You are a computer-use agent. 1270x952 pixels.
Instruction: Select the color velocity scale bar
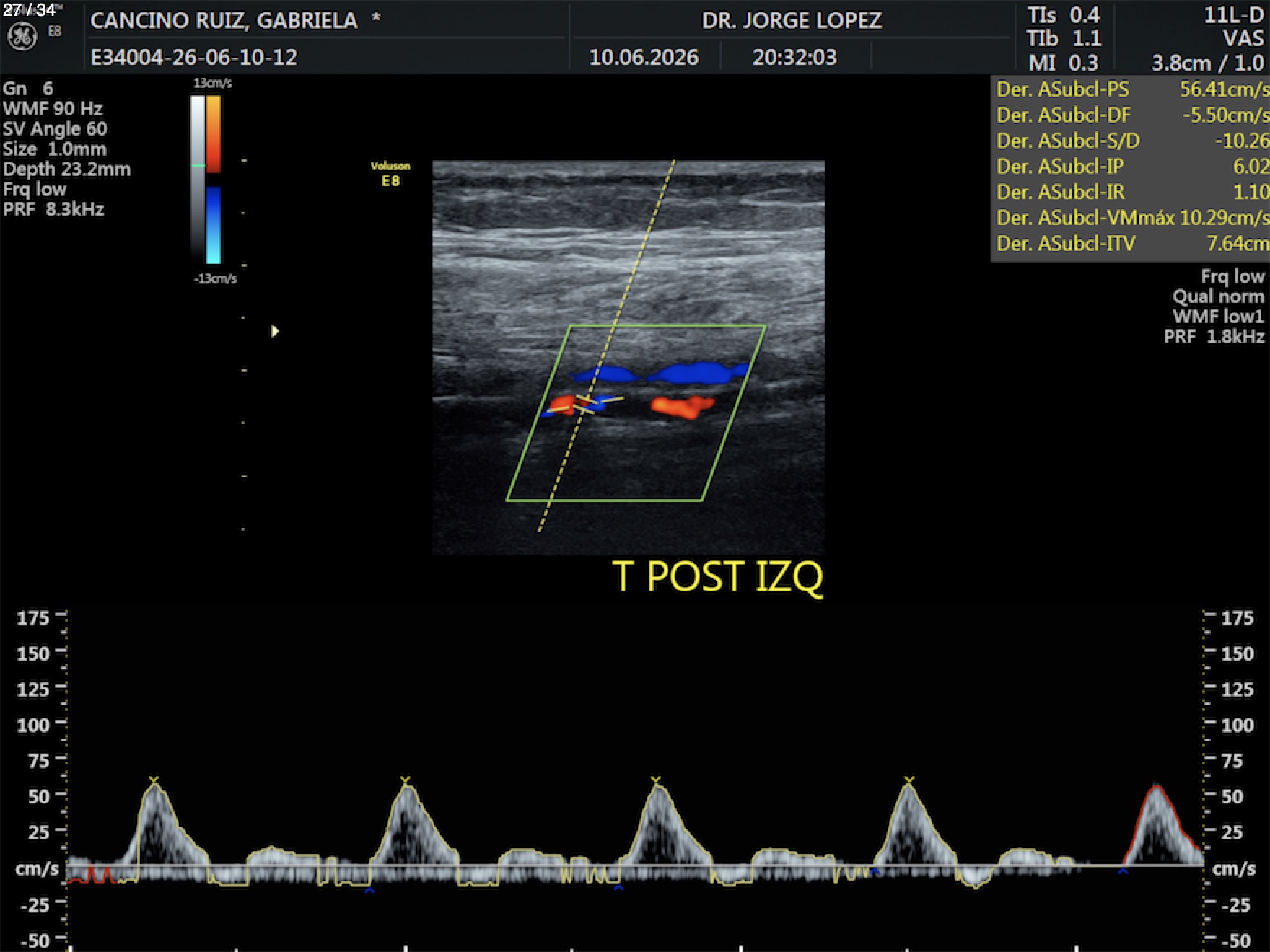[x=214, y=180]
